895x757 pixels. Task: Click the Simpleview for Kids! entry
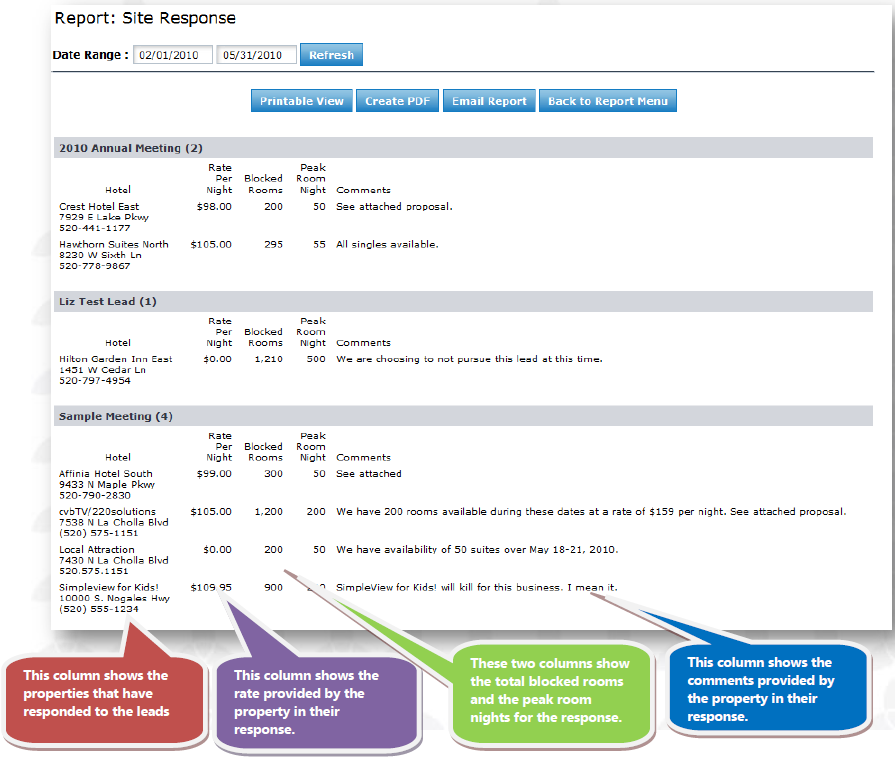tap(108, 587)
